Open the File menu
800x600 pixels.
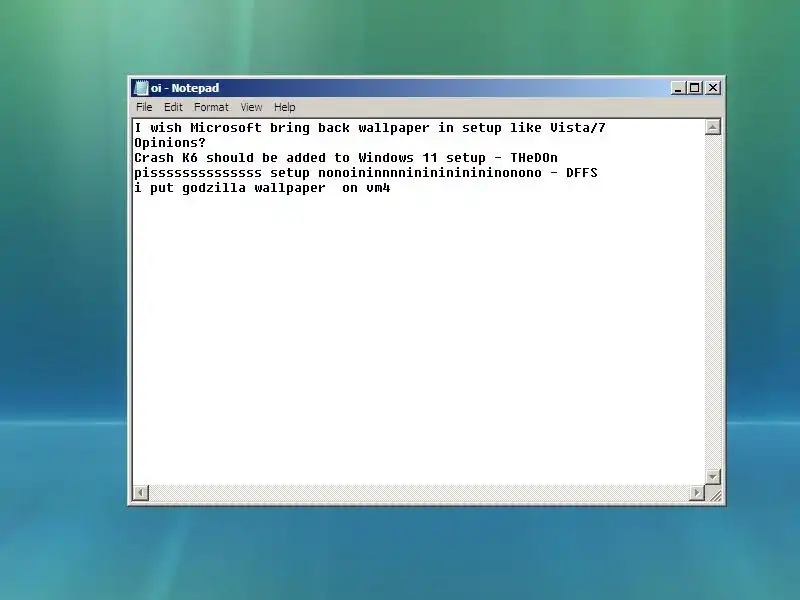coord(144,107)
